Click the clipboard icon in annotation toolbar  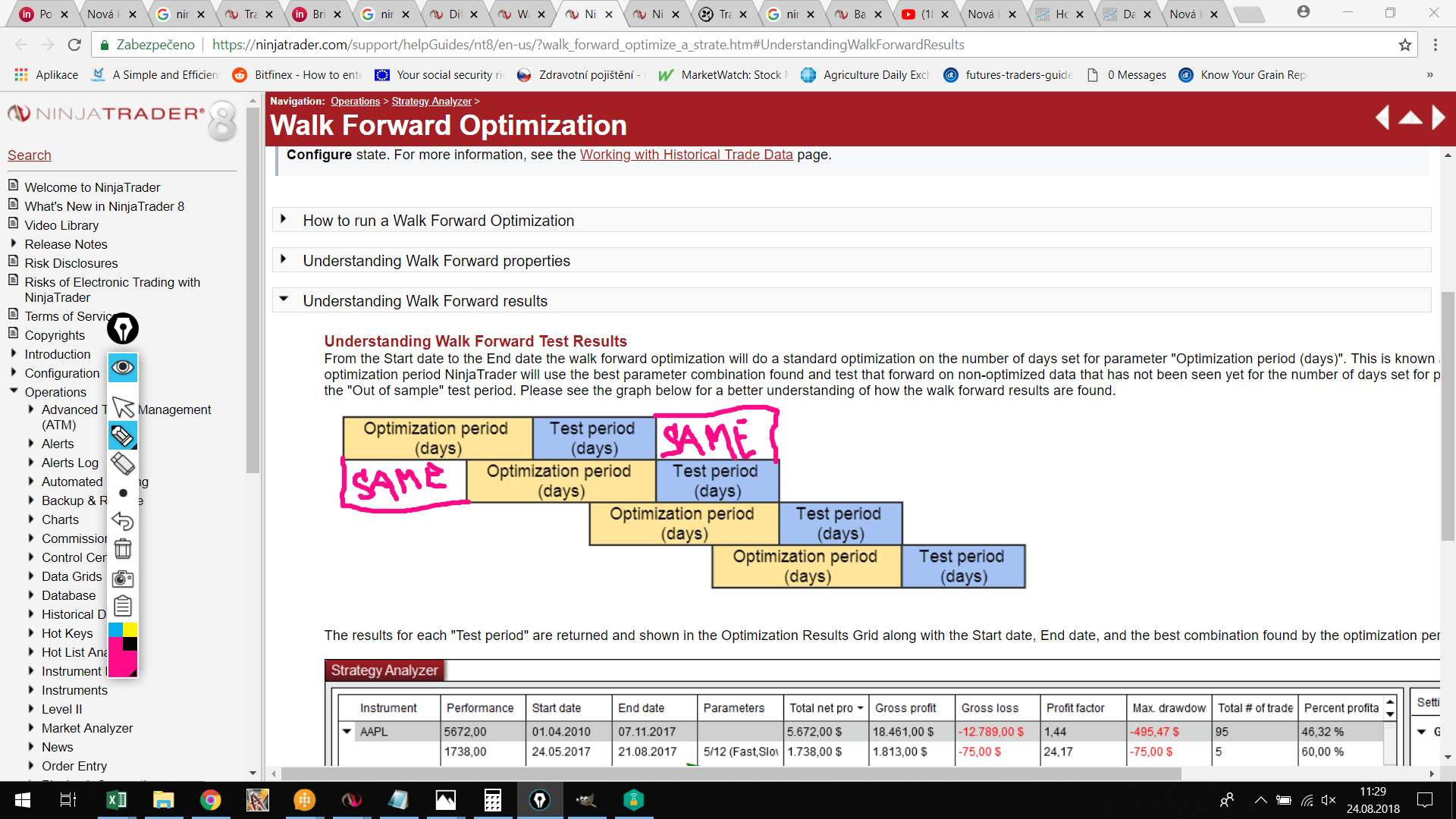[123, 607]
